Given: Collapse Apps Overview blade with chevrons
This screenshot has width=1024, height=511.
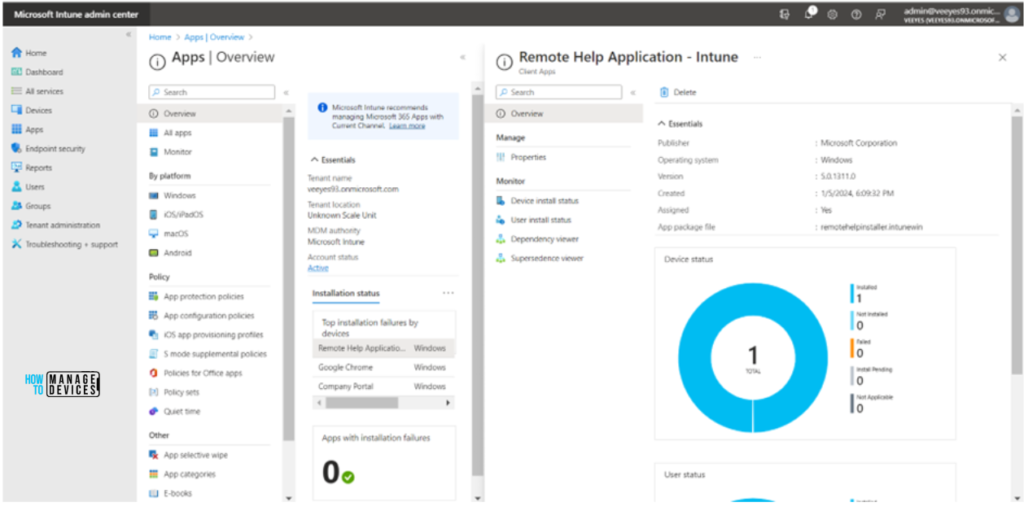Looking at the screenshot, I should (x=463, y=58).
